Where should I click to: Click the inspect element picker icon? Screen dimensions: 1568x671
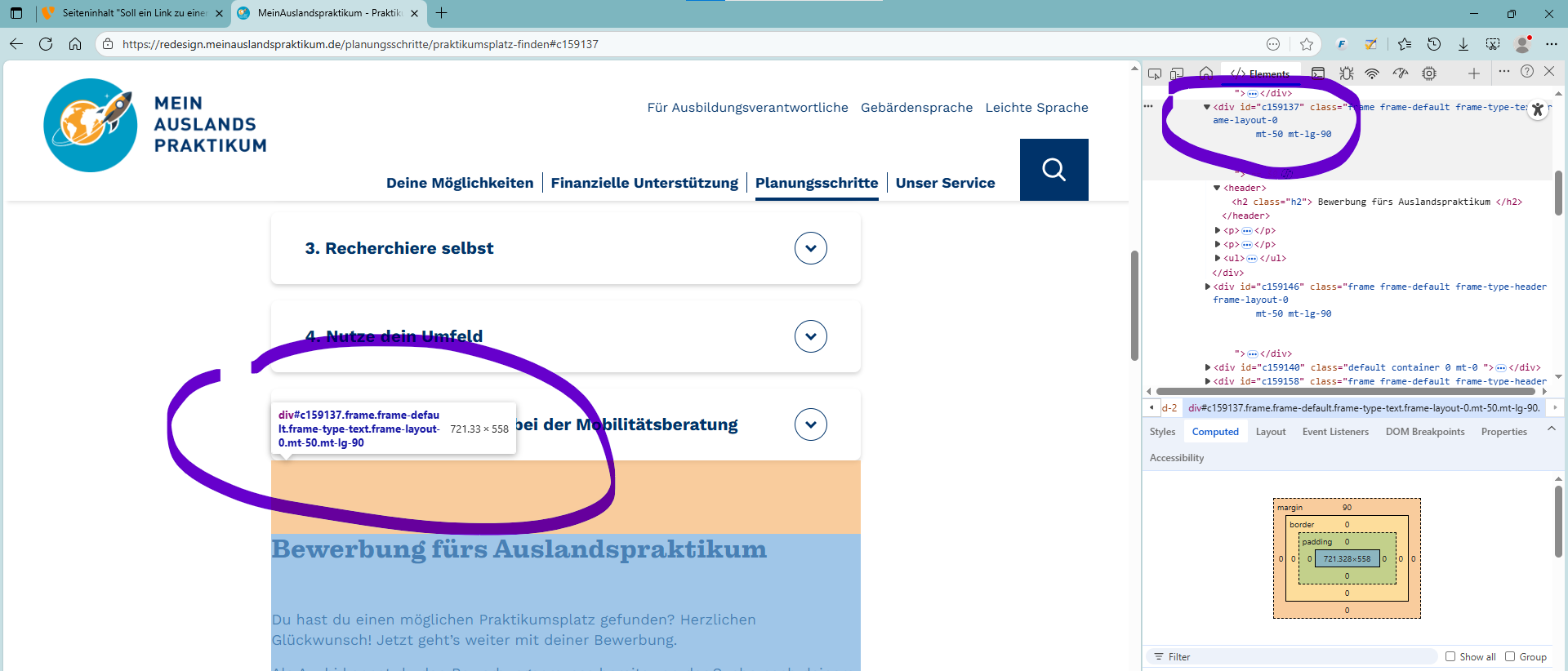(x=1154, y=73)
